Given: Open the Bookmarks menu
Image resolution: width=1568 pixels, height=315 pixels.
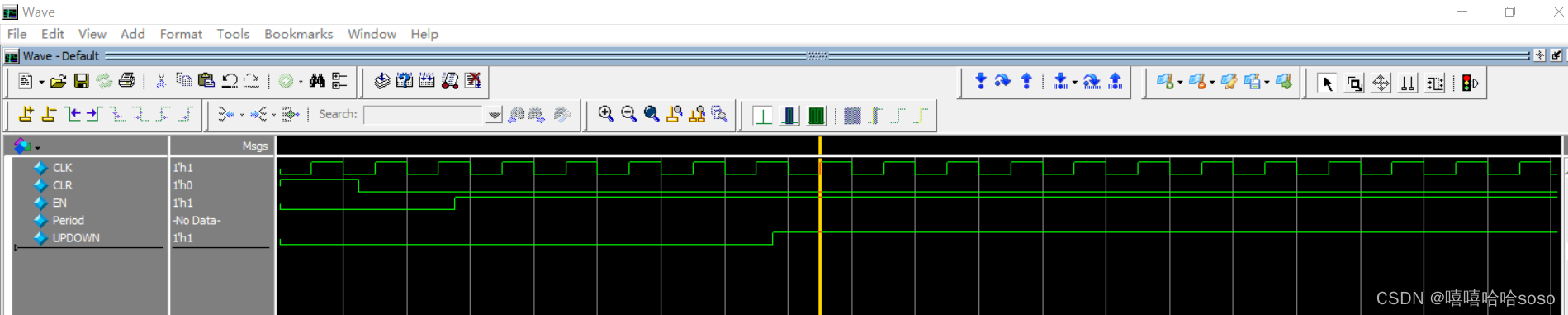Looking at the screenshot, I should [298, 34].
